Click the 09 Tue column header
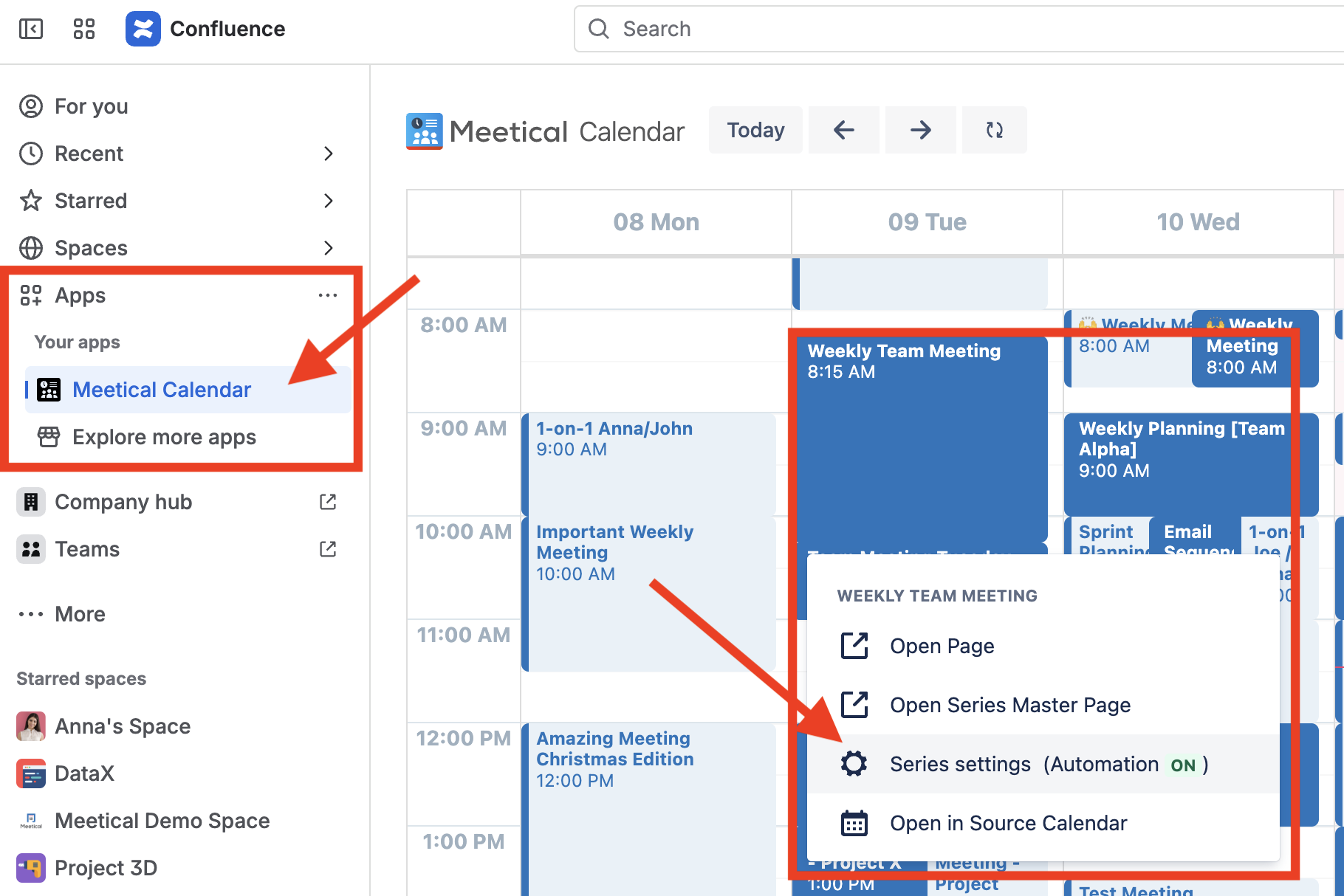The width and height of the screenshot is (1344, 896). point(927,222)
